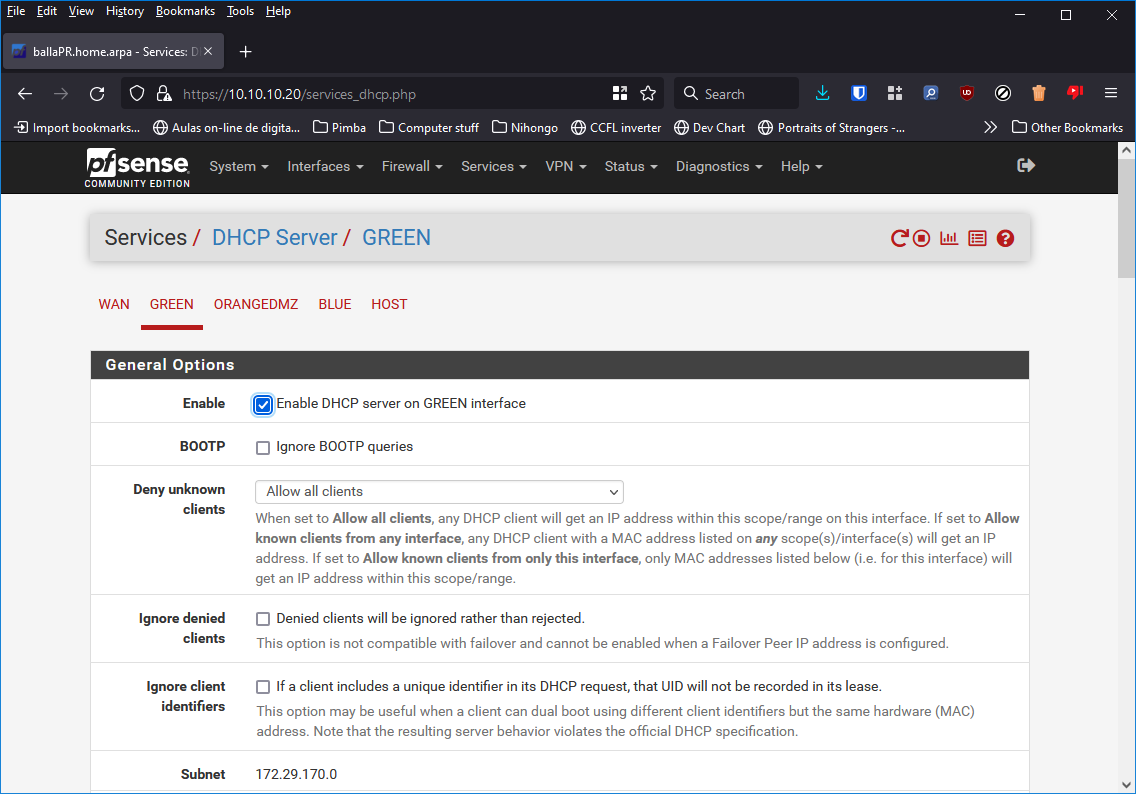1136x794 pixels.
Task: Open the CCFL inverter bookmark
Action: (x=616, y=128)
